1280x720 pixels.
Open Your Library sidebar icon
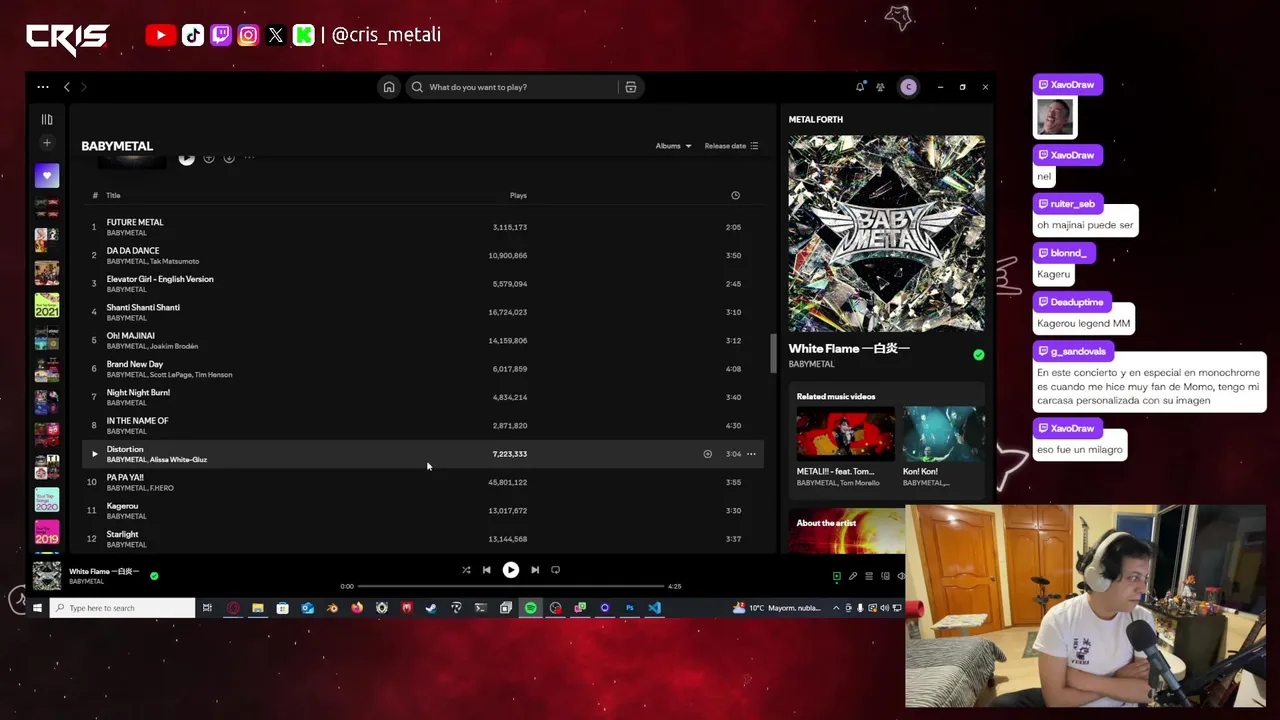47,119
